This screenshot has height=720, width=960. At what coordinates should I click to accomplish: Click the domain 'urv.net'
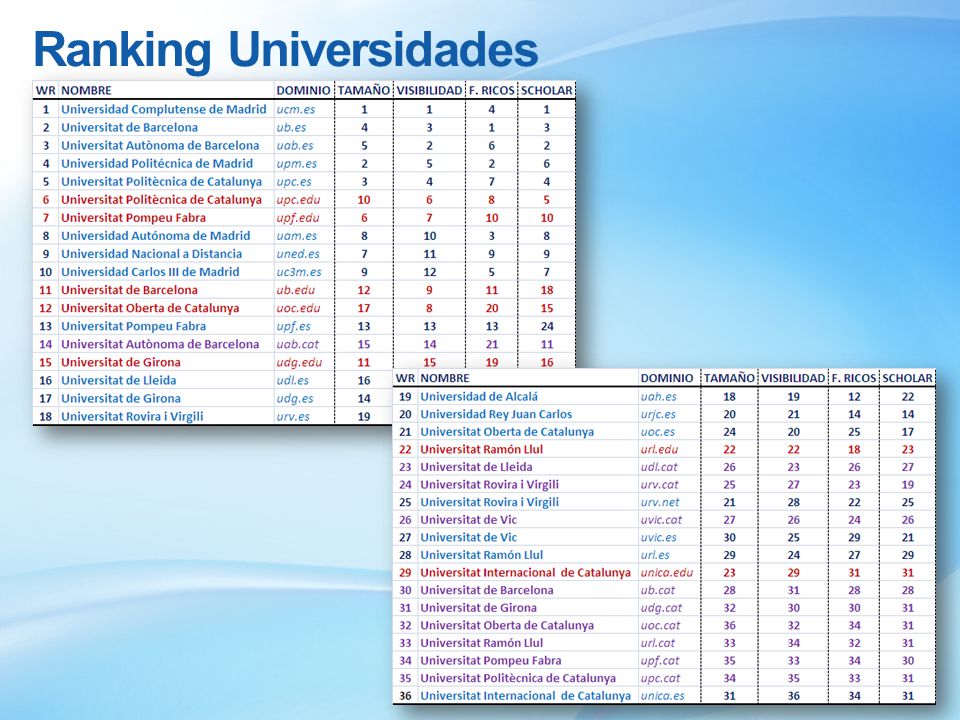[x=660, y=503]
